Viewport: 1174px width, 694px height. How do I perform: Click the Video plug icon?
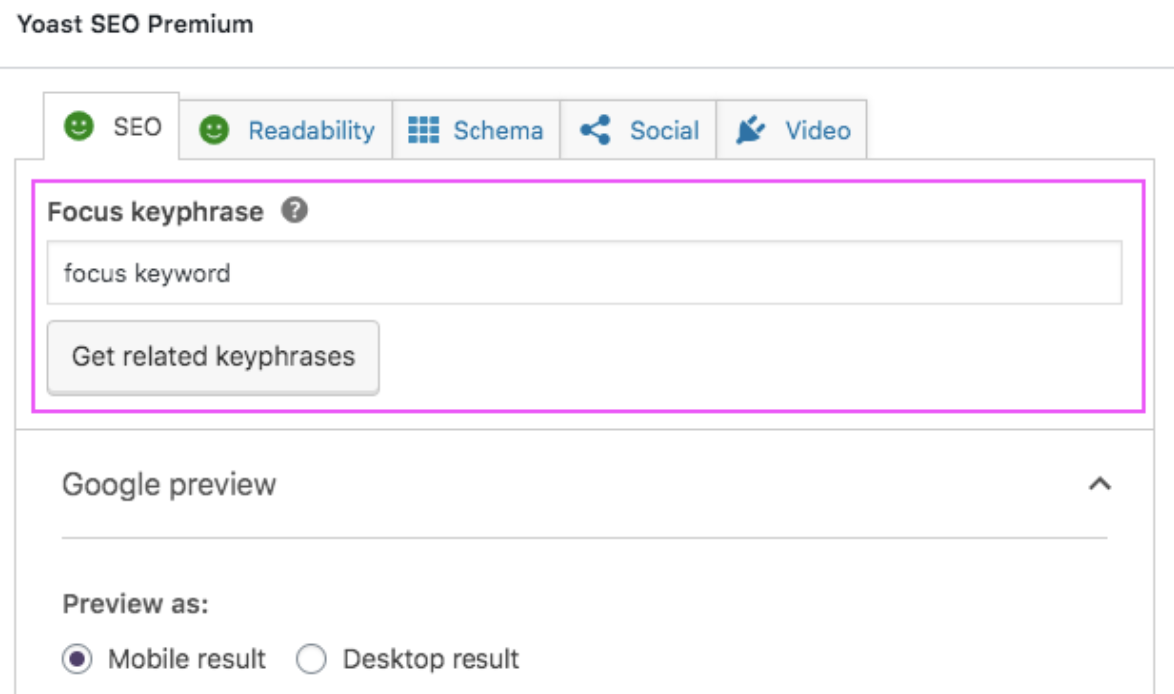(750, 130)
